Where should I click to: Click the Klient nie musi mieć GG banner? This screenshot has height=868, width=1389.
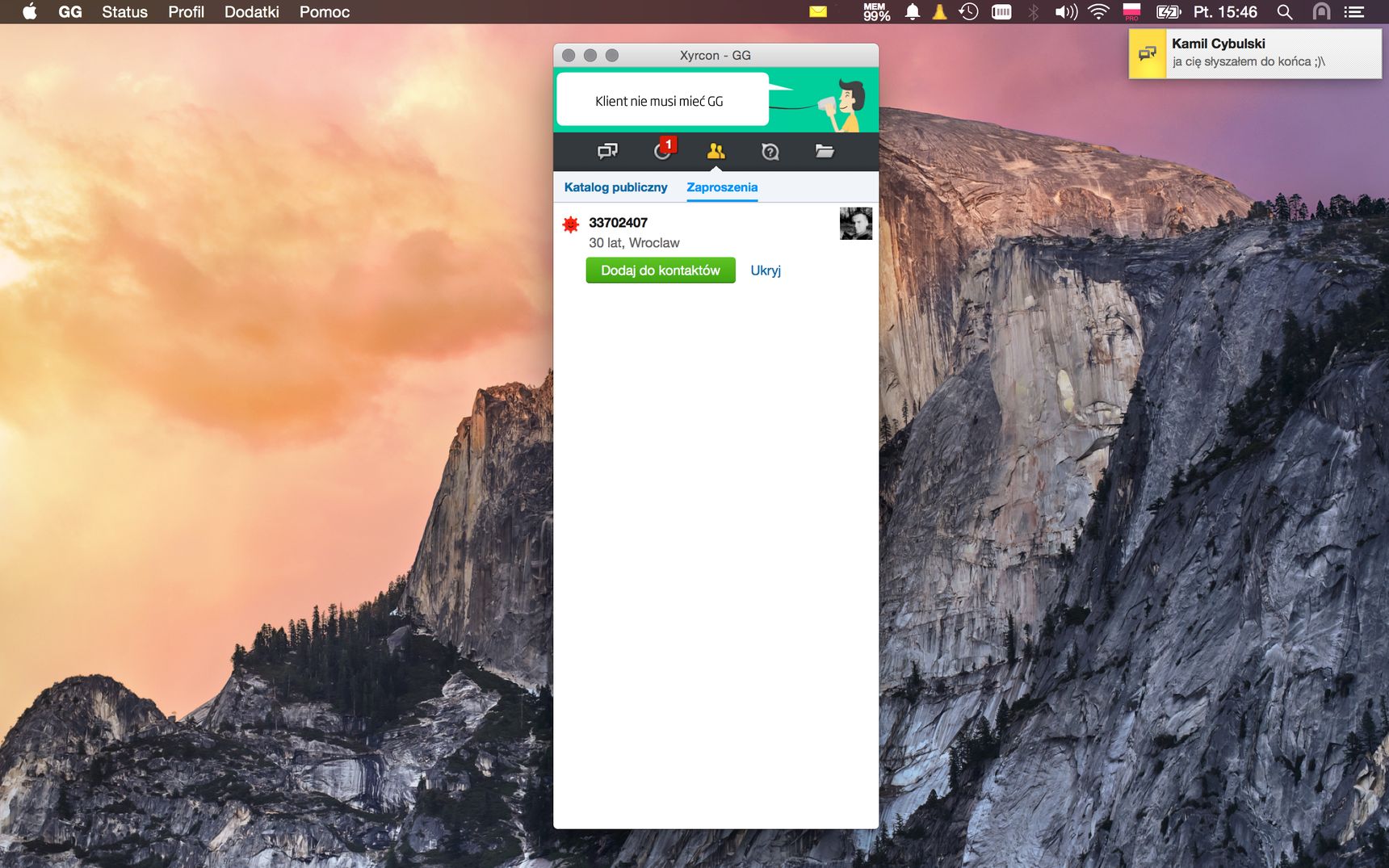662,100
